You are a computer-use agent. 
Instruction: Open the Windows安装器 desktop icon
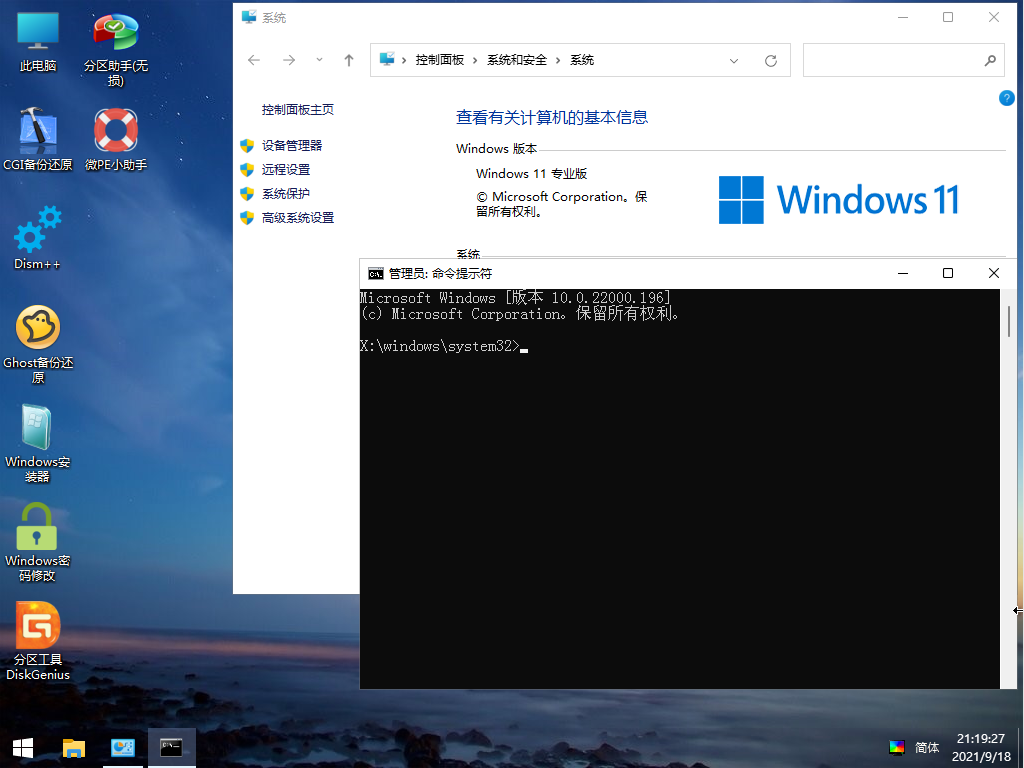tap(38, 443)
